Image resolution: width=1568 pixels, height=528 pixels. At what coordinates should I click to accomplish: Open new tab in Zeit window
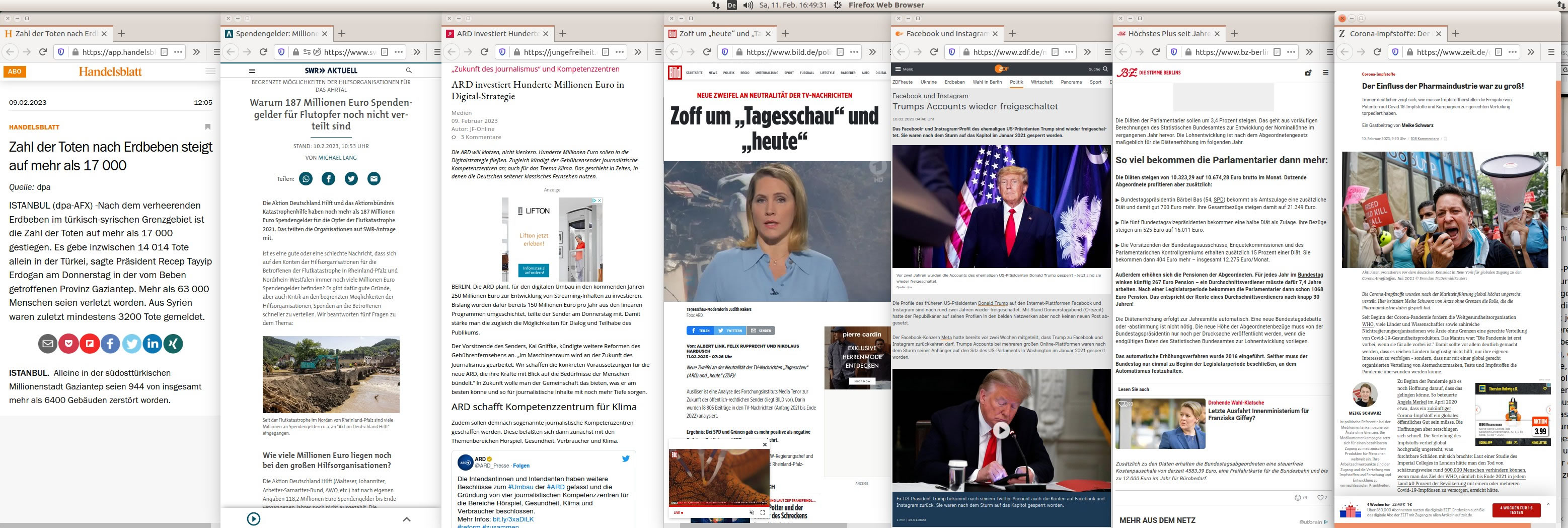click(x=1455, y=33)
